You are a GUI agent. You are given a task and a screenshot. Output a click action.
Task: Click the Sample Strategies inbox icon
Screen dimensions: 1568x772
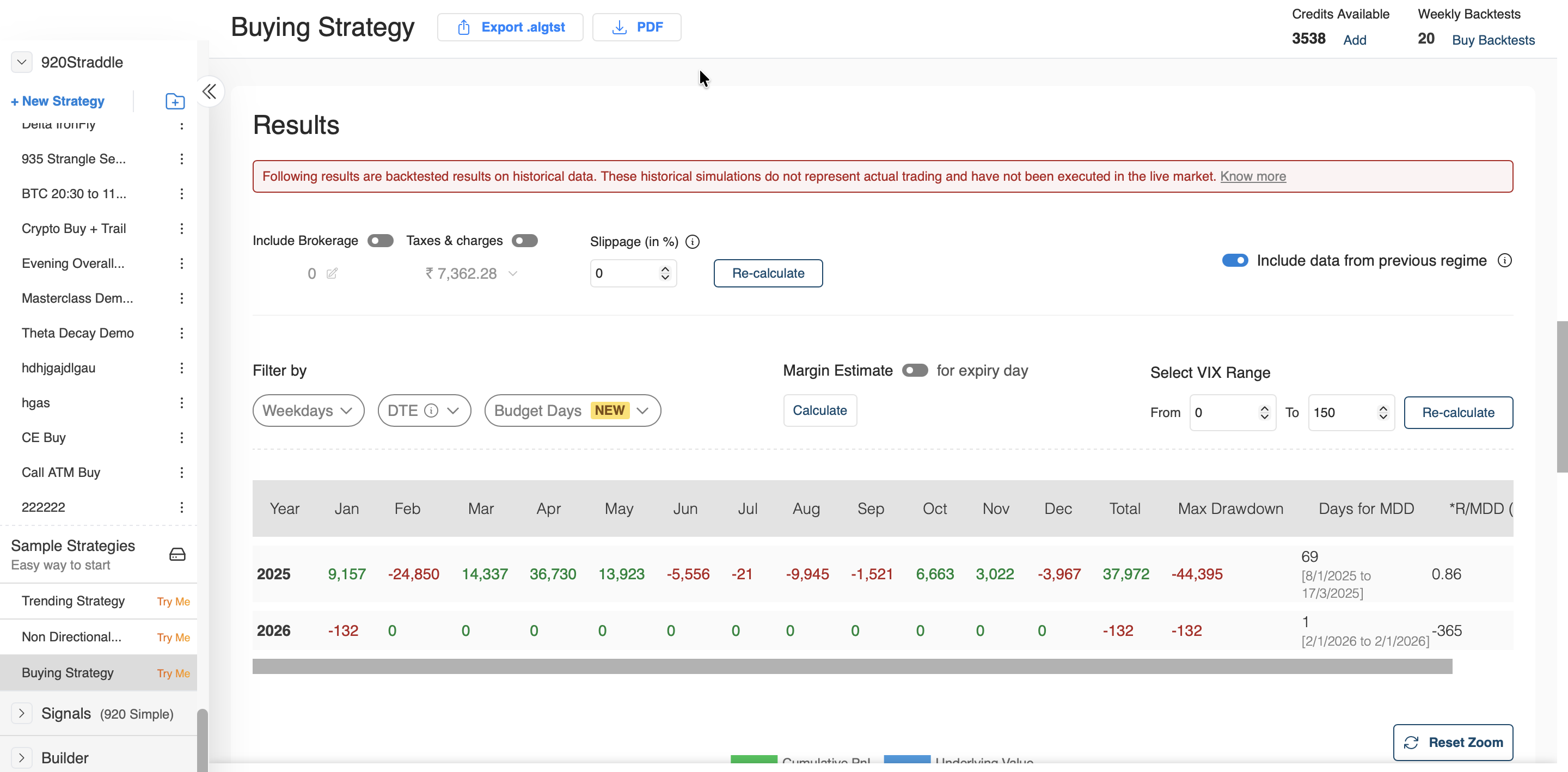click(177, 554)
